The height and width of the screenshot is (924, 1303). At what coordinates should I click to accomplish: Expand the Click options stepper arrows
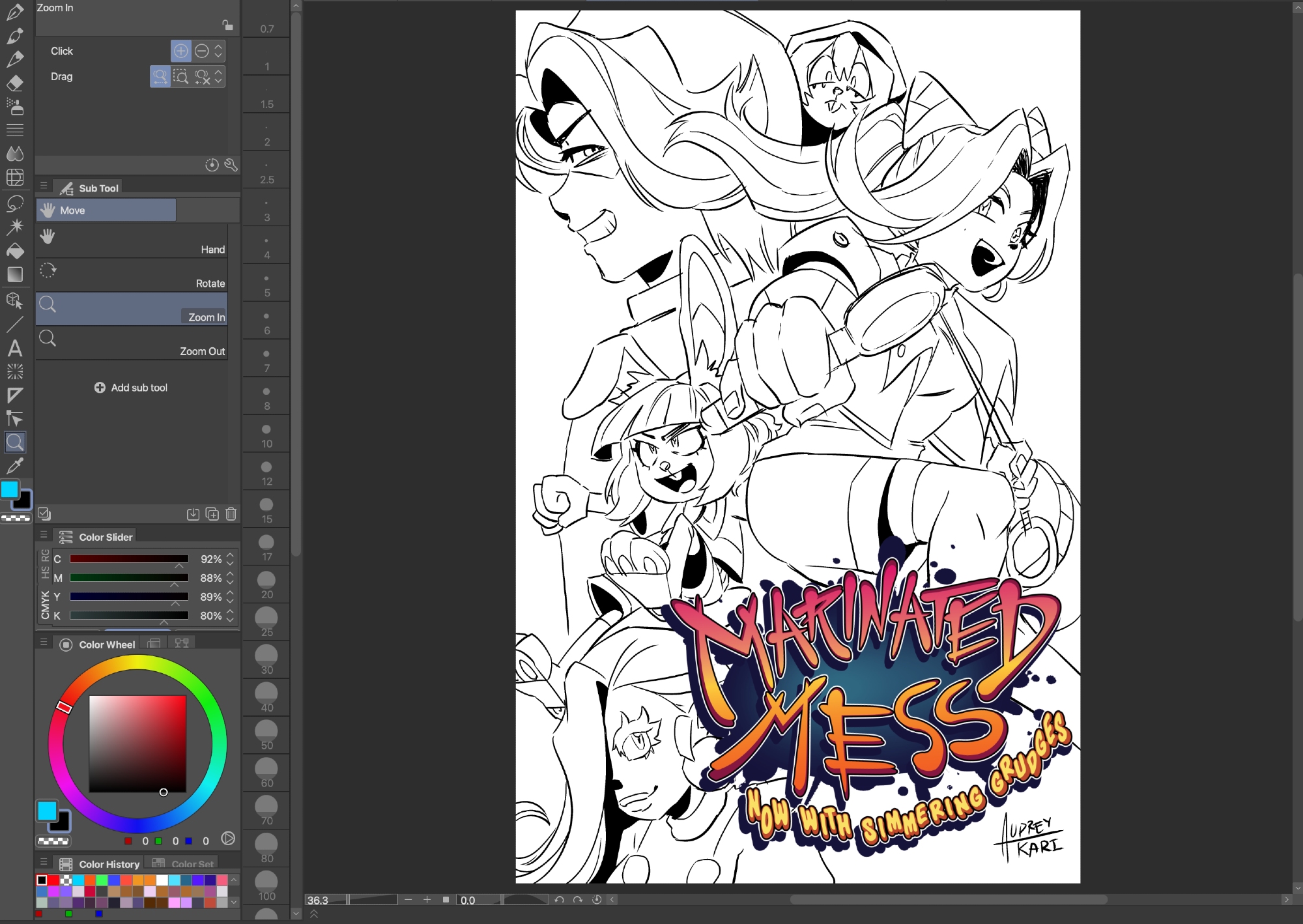click(219, 51)
